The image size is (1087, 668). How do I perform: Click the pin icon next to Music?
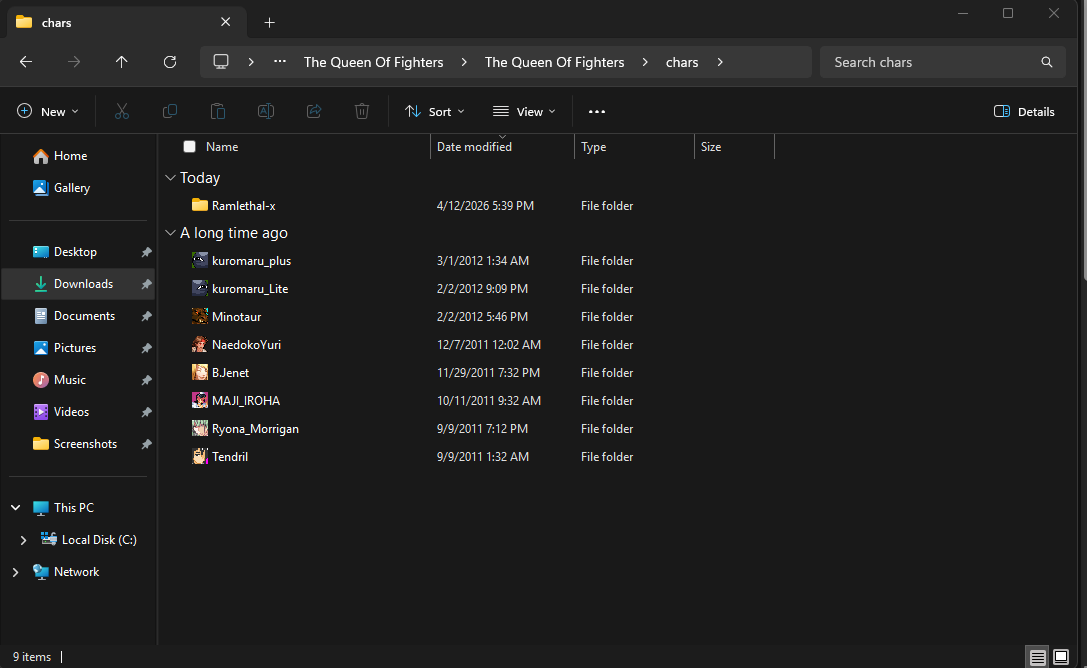146,380
